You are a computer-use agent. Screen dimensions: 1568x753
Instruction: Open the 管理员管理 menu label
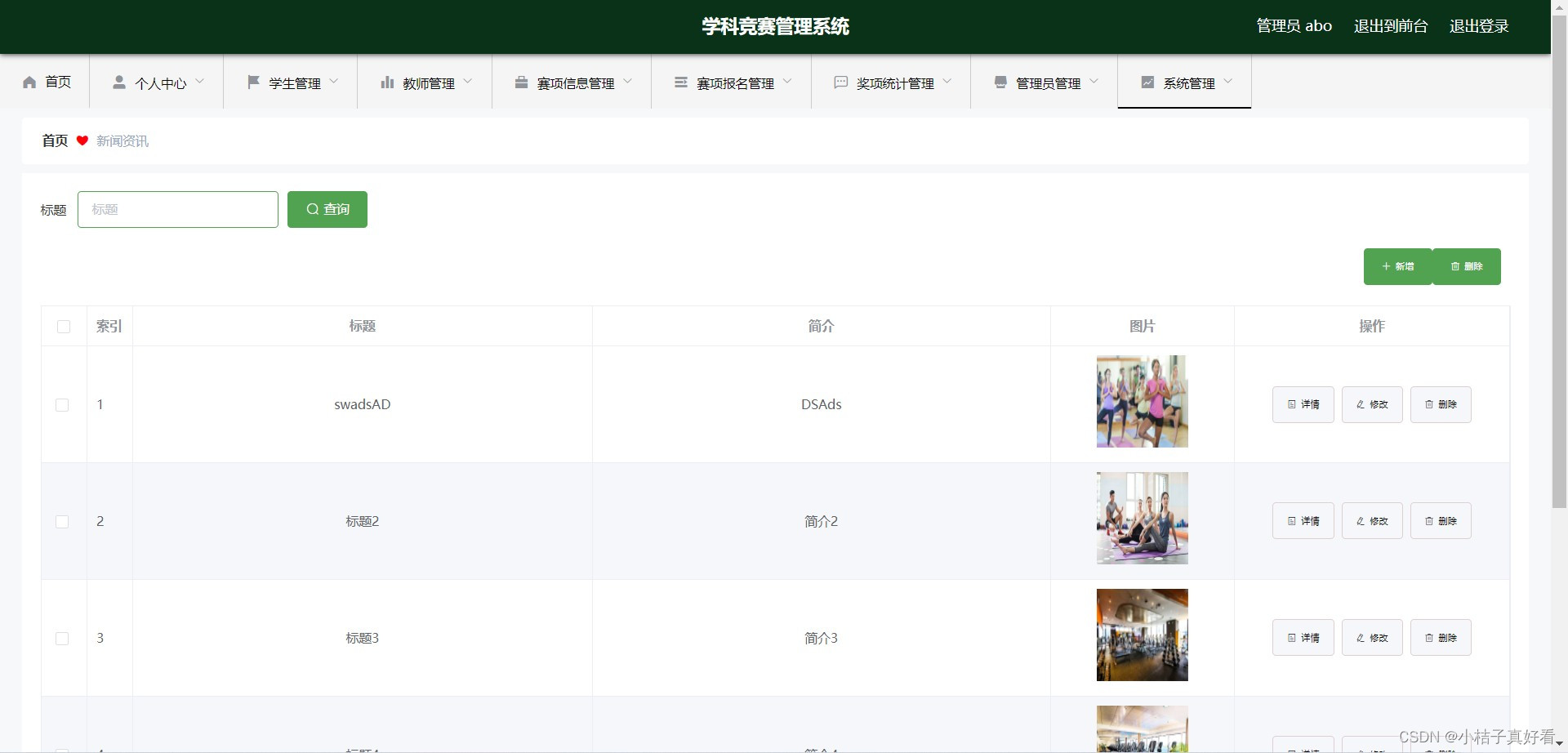[x=1049, y=83]
